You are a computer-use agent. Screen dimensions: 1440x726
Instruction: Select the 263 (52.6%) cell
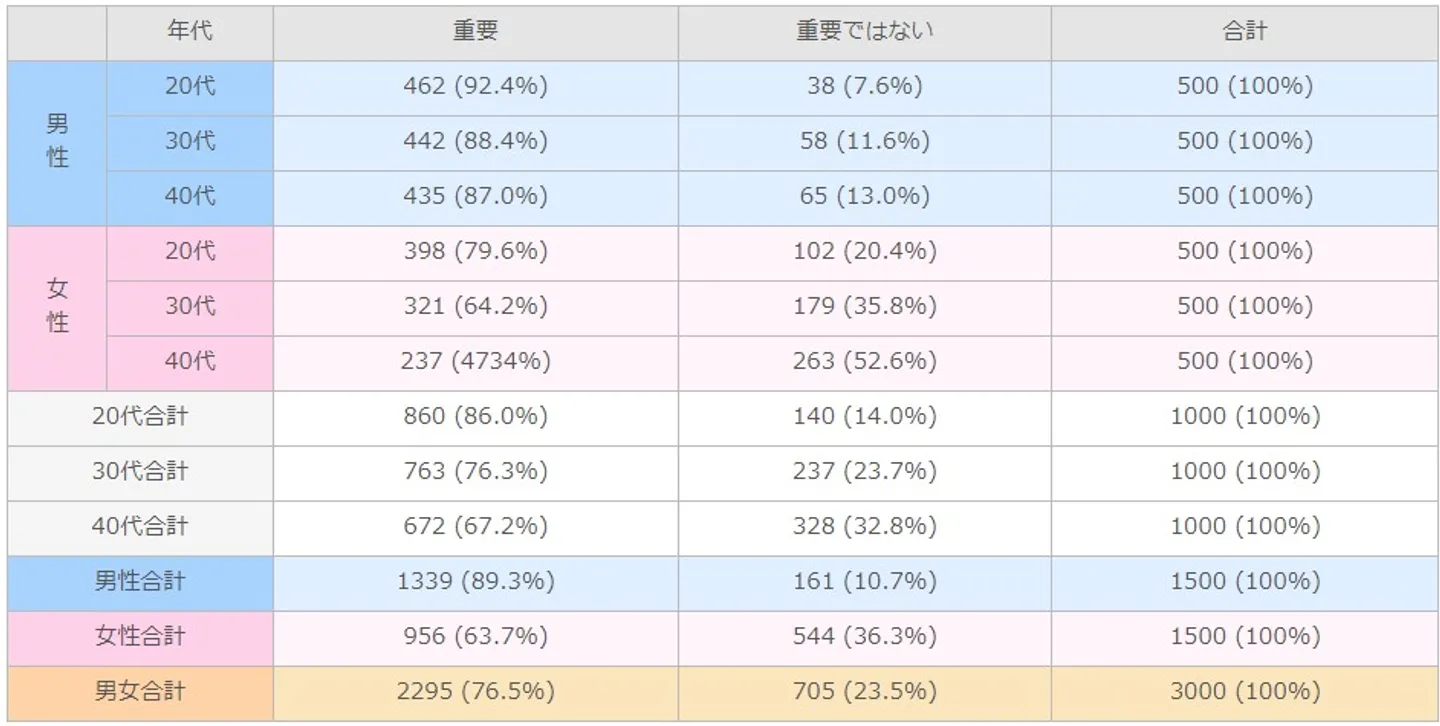point(864,362)
